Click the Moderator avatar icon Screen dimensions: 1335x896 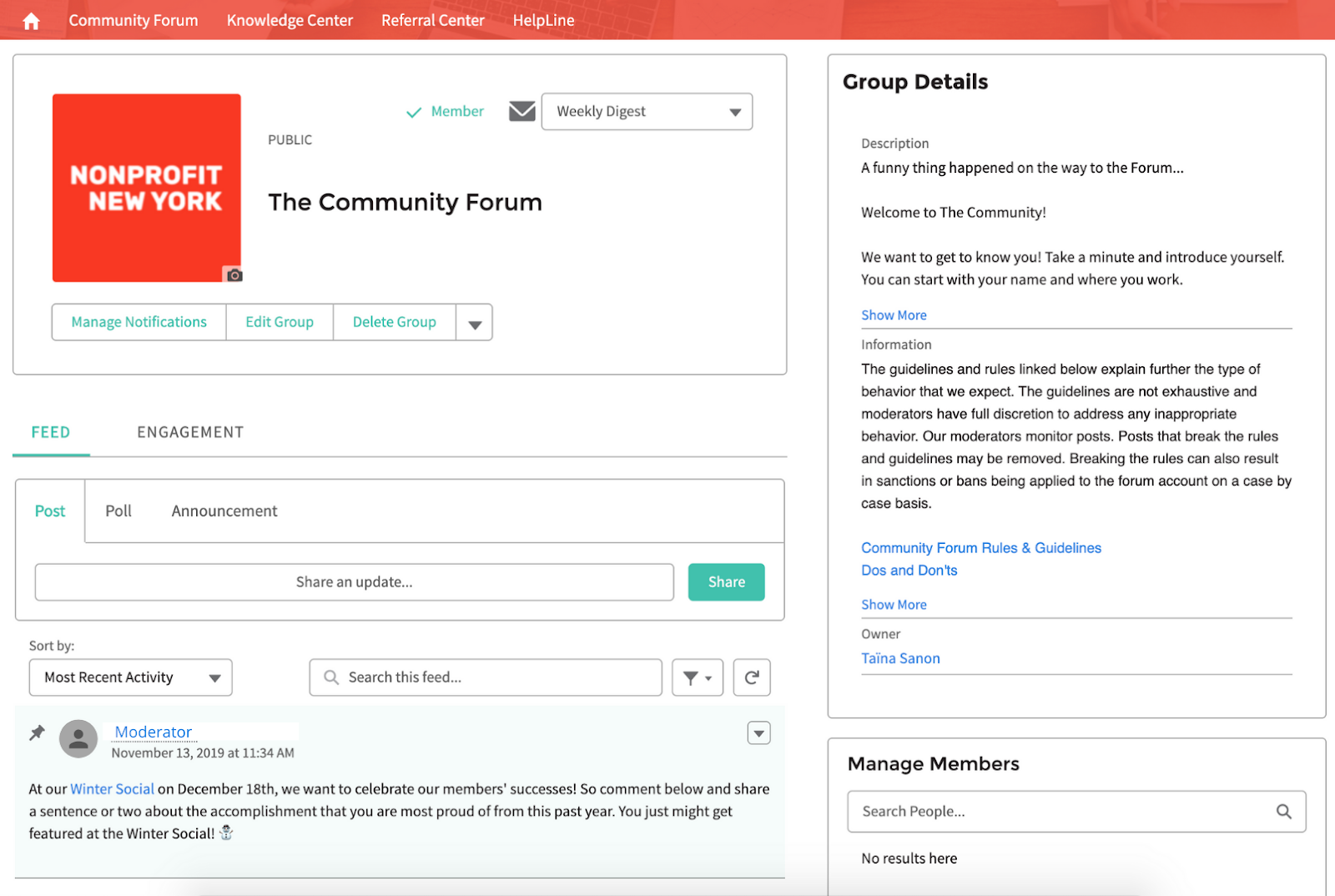click(x=78, y=738)
